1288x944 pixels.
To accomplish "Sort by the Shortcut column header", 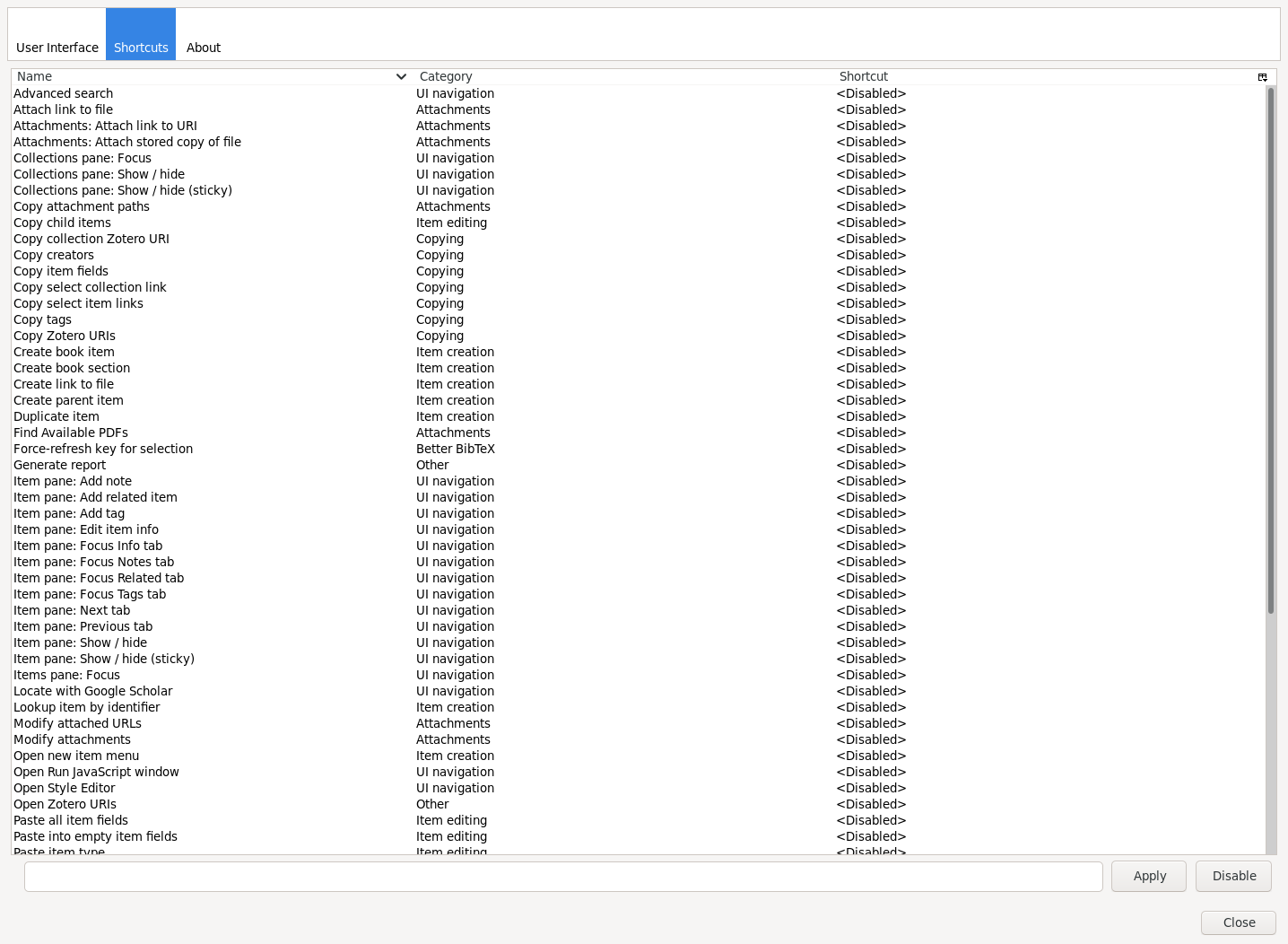I will [1045, 77].
